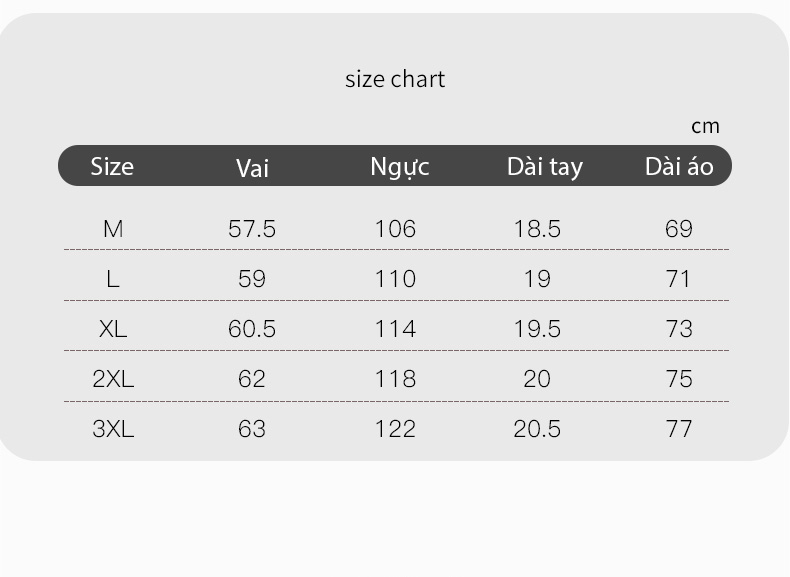790x577 pixels.
Task: Click the 'size chart' title text
Action: coord(395,79)
